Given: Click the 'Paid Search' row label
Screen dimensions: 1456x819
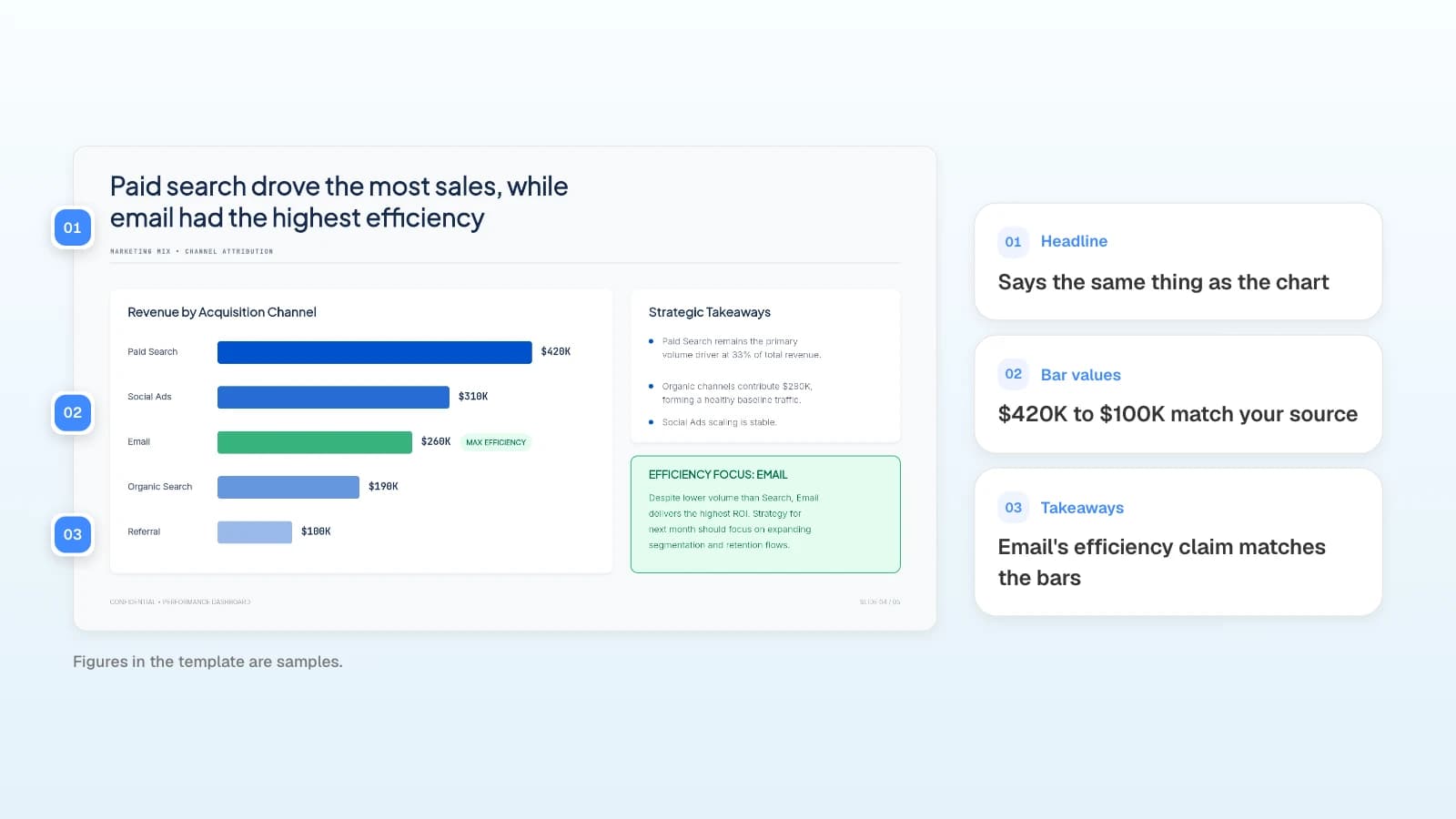Looking at the screenshot, I should (153, 352).
